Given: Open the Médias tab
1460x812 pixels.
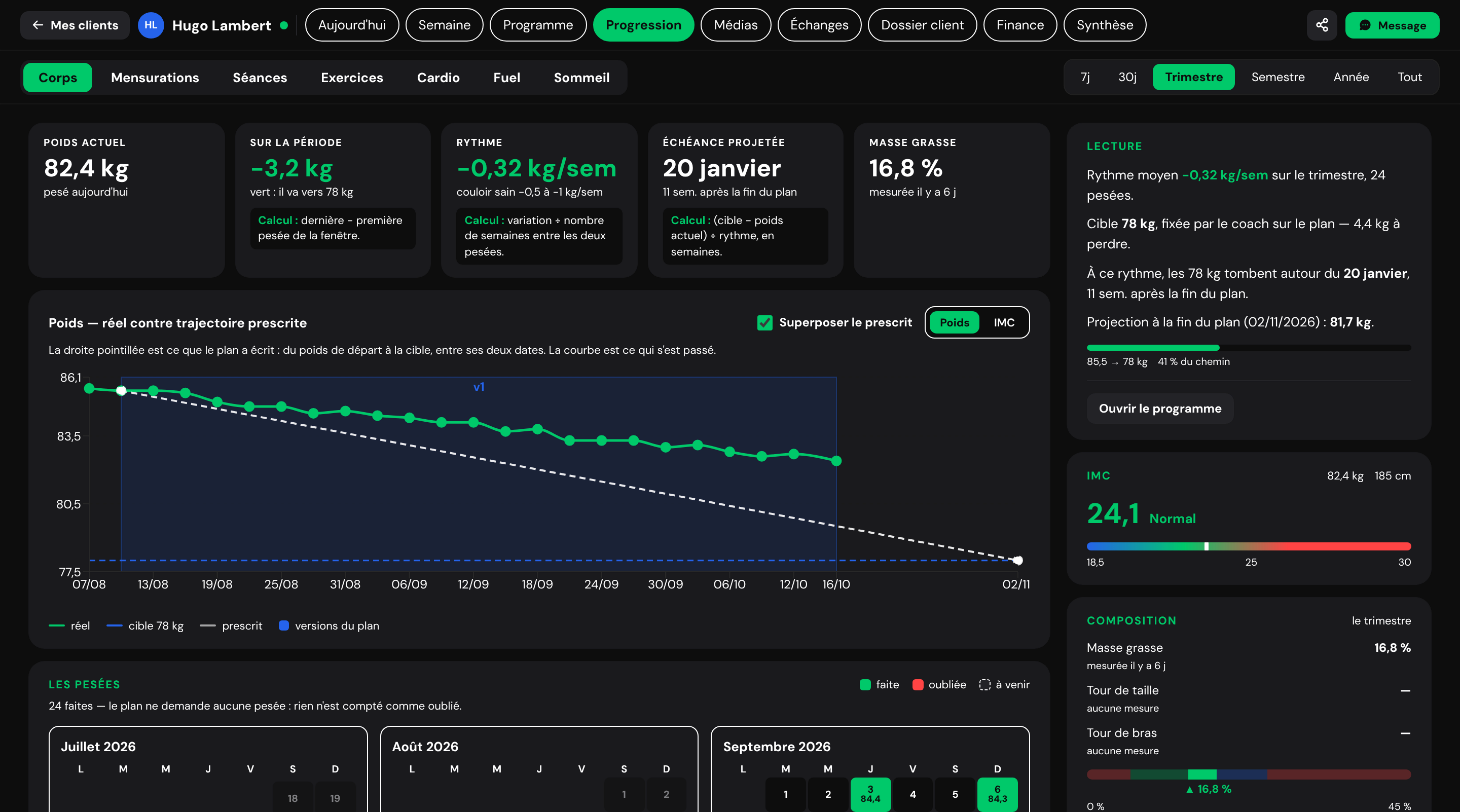Looking at the screenshot, I should point(736,25).
